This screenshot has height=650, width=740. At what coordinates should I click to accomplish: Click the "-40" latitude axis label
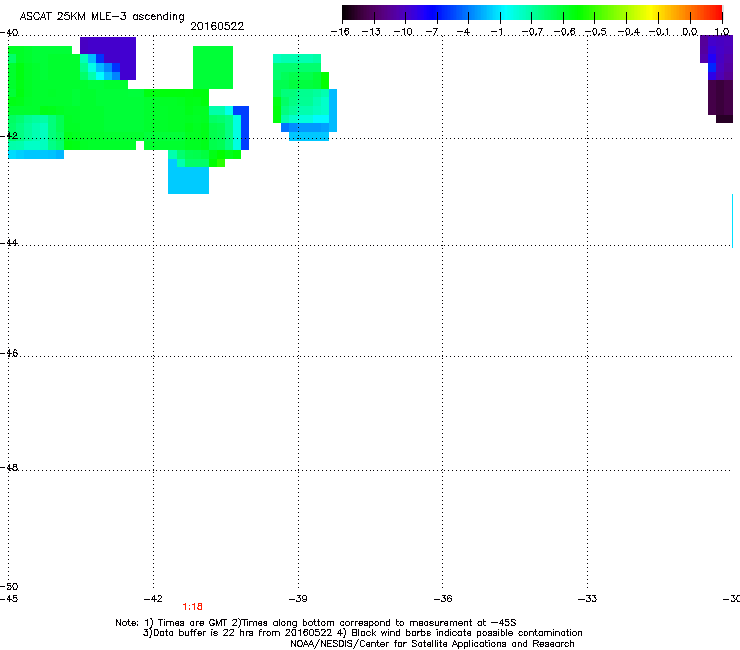point(9,33)
